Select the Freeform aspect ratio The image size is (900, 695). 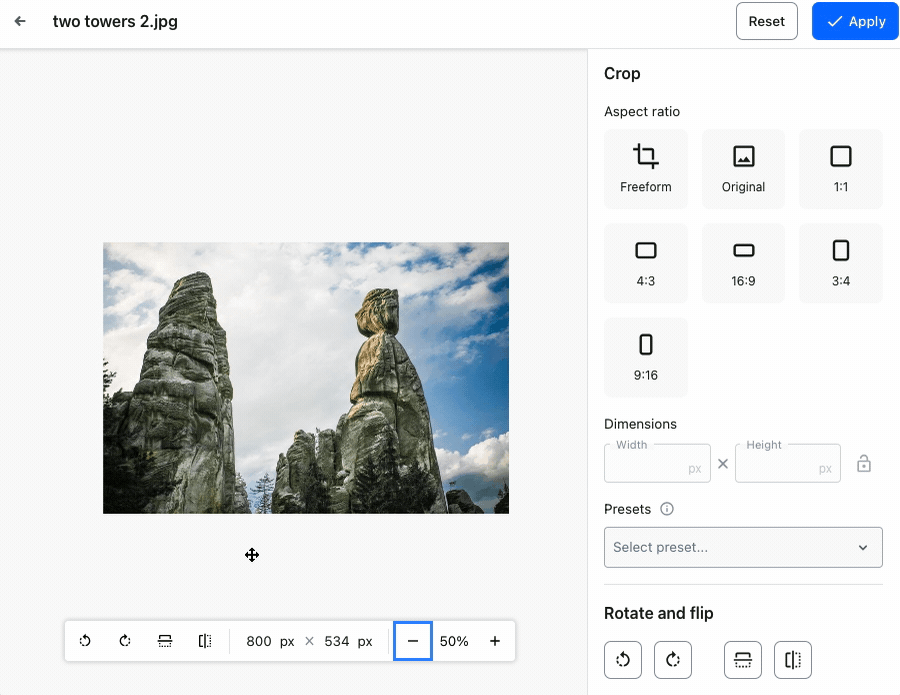pyautogui.click(x=646, y=169)
